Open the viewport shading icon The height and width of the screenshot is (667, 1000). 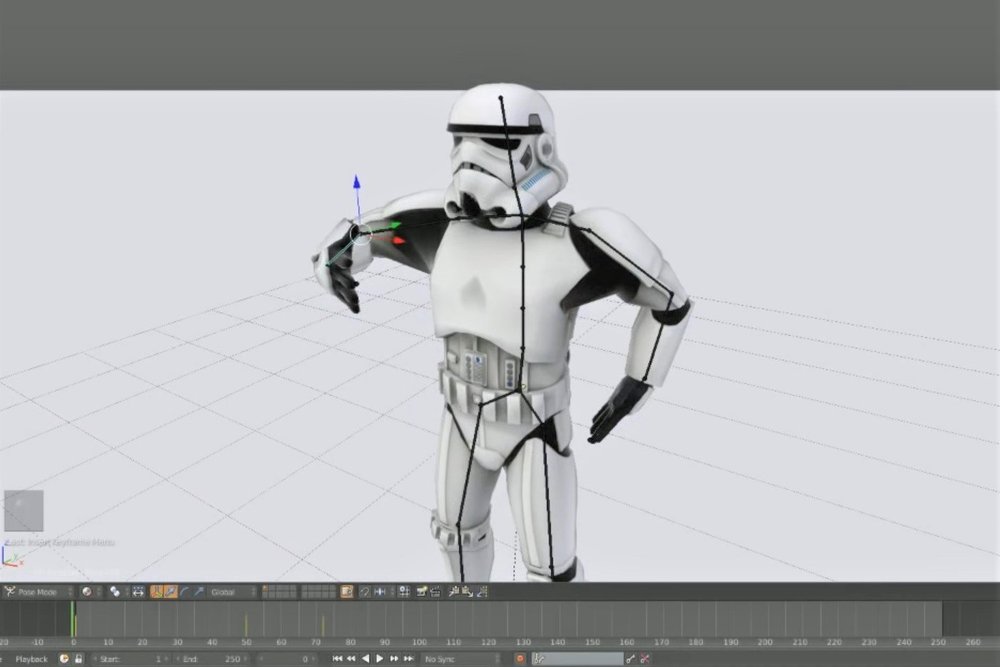pos(87,591)
